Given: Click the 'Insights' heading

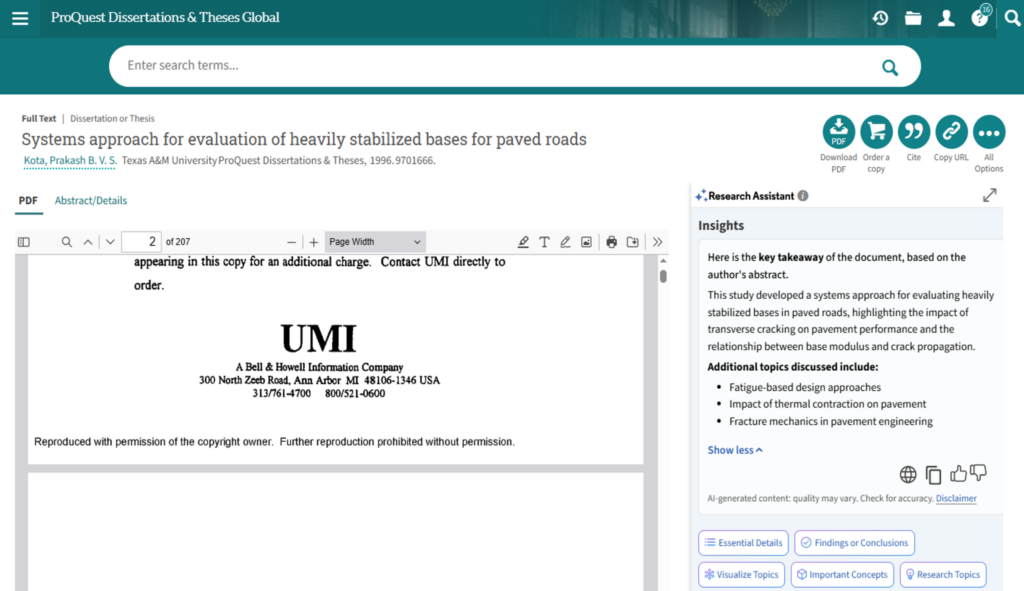Looking at the screenshot, I should pos(721,225).
